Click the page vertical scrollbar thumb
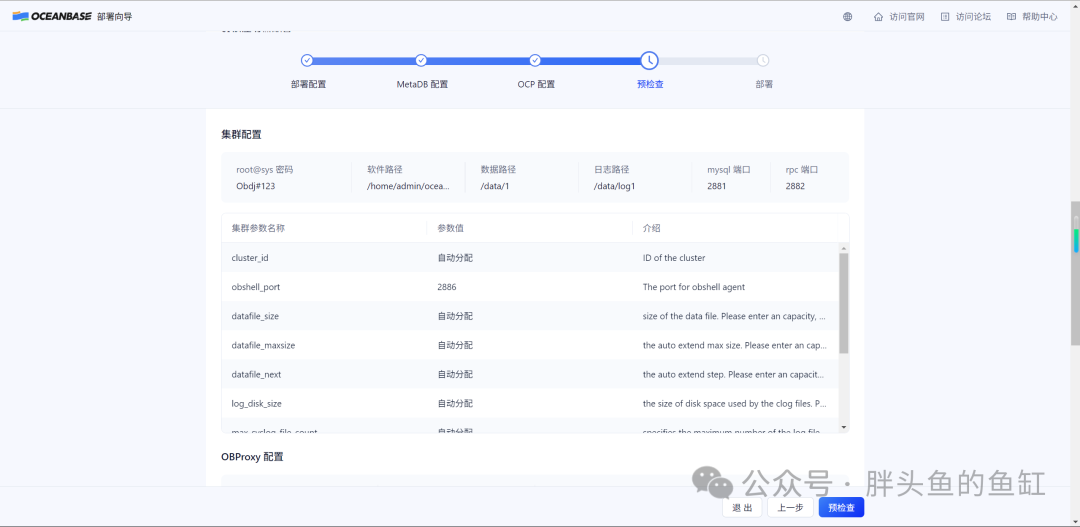The height and width of the screenshot is (527, 1080). pos(1075,274)
